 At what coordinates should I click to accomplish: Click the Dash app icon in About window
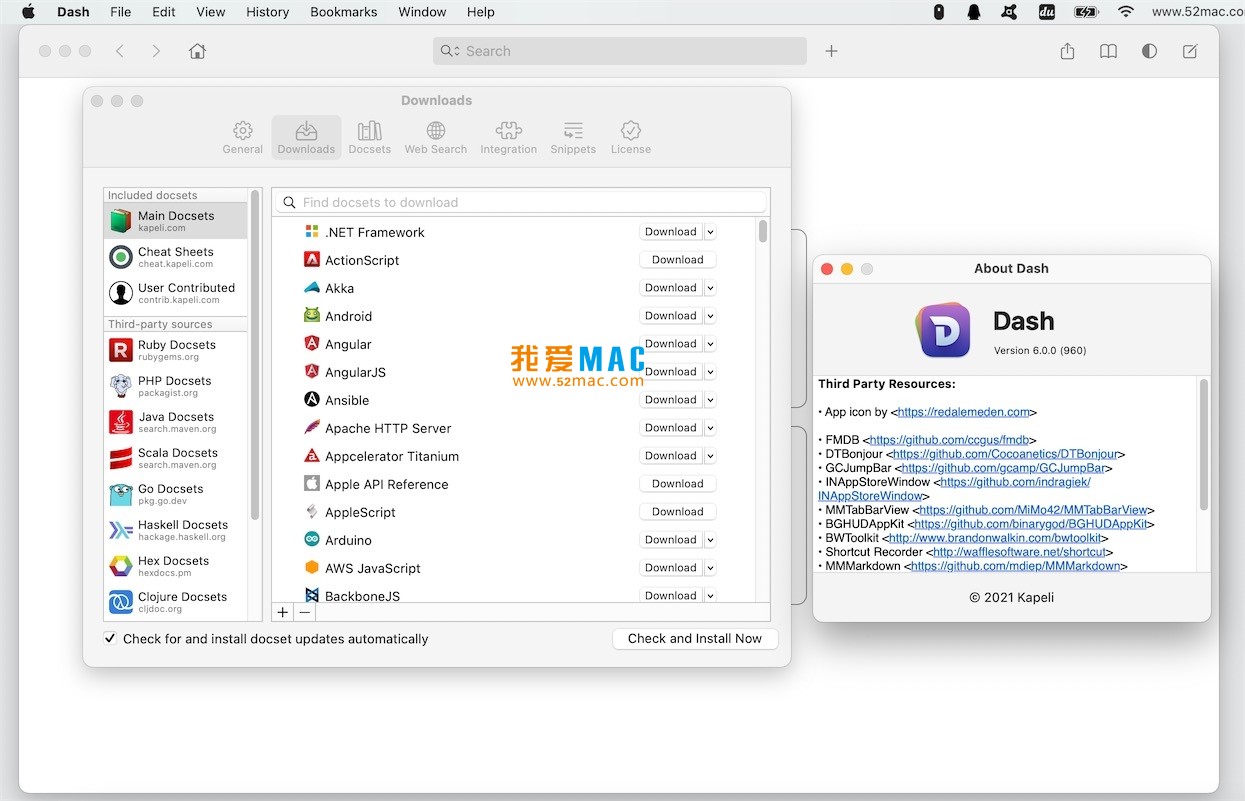click(x=943, y=330)
